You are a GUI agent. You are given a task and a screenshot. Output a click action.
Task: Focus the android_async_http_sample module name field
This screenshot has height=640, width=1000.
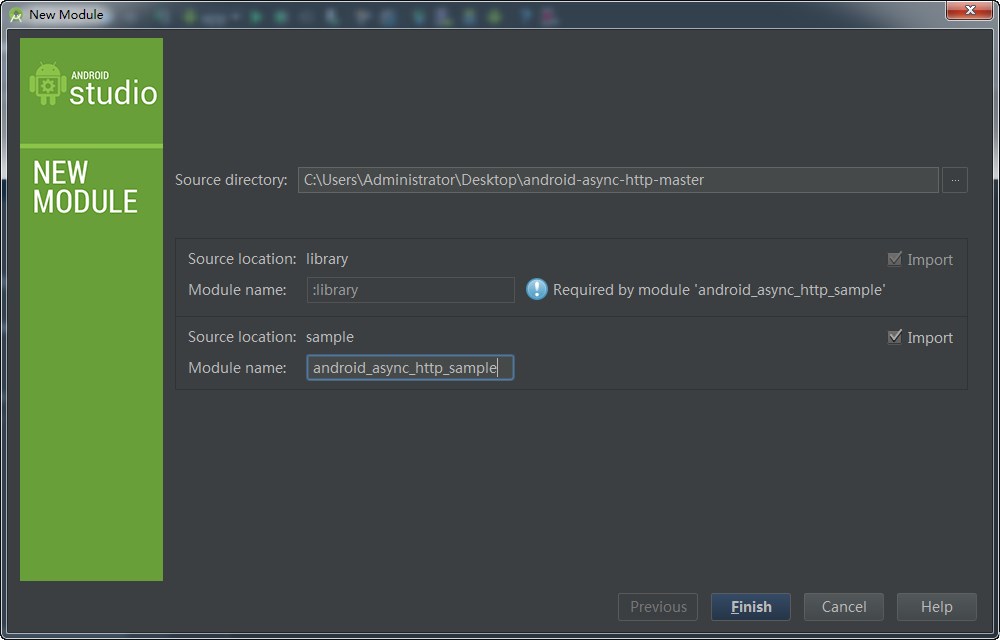(x=410, y=368)
